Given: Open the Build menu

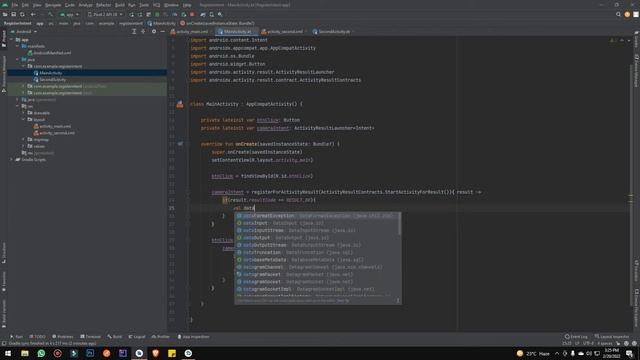Looking at the screenshot, I should click(x=120, y=5).
